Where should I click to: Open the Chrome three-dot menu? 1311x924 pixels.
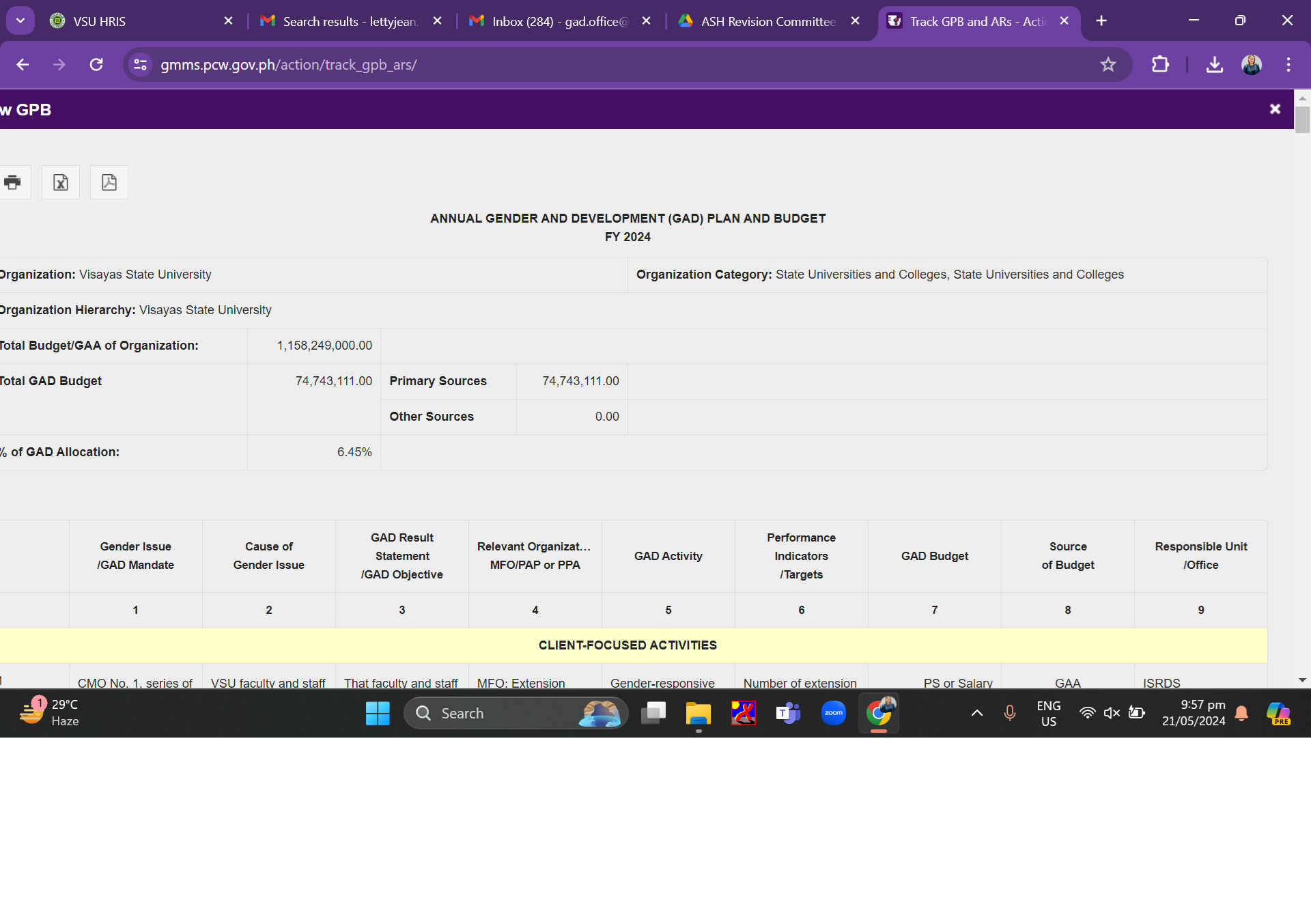tap(1288, 65)
